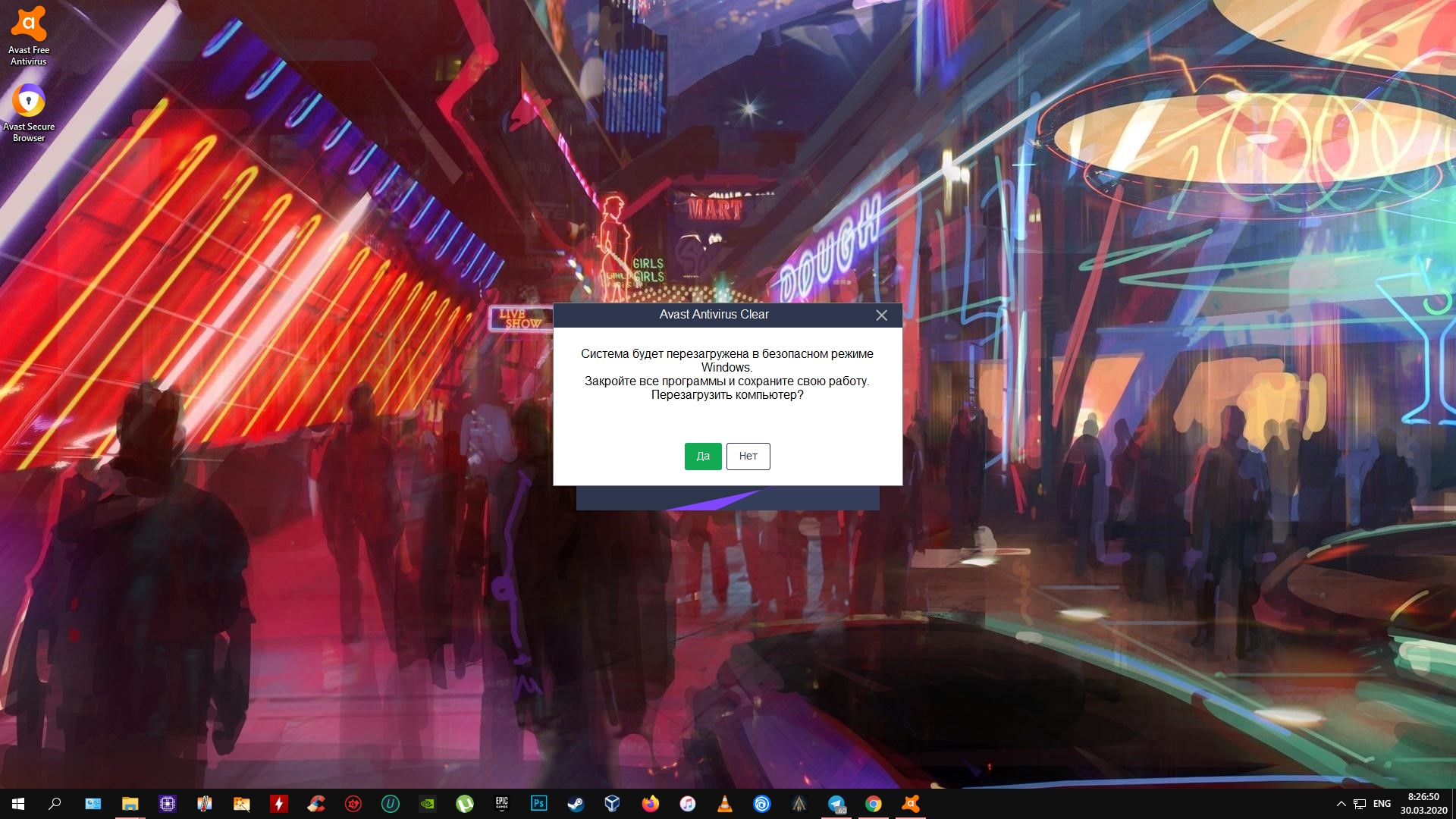This screenshot has height=819, width=1456.
Task: Open the Windows Start menu
Action: [18, 804]
